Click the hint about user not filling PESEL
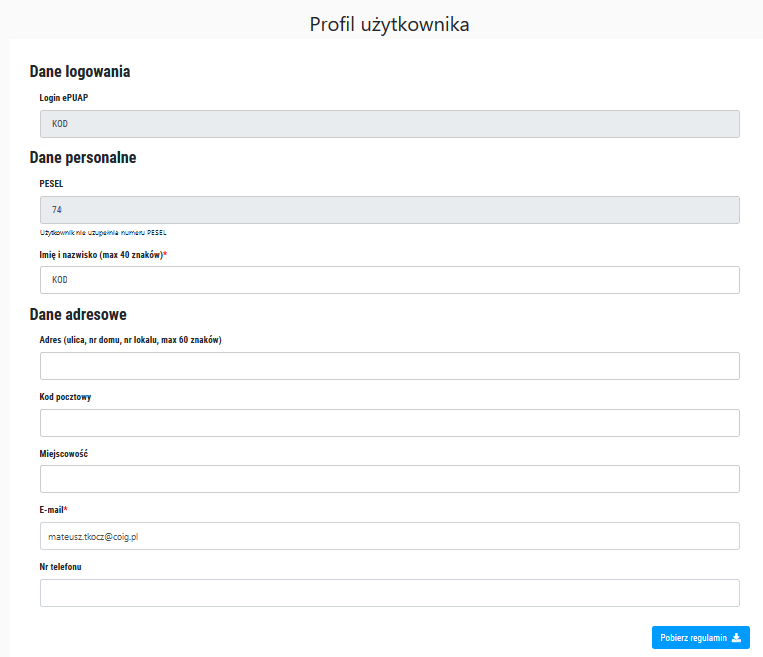Image resolution: width=763 pixels, height=657 pixels. pos(103,233)
